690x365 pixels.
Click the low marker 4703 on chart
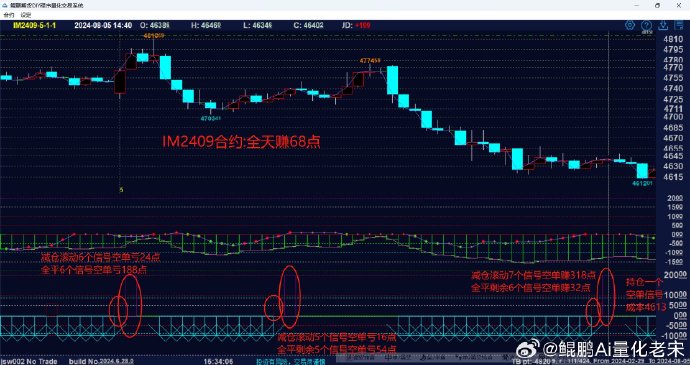[x=210, y=118]
